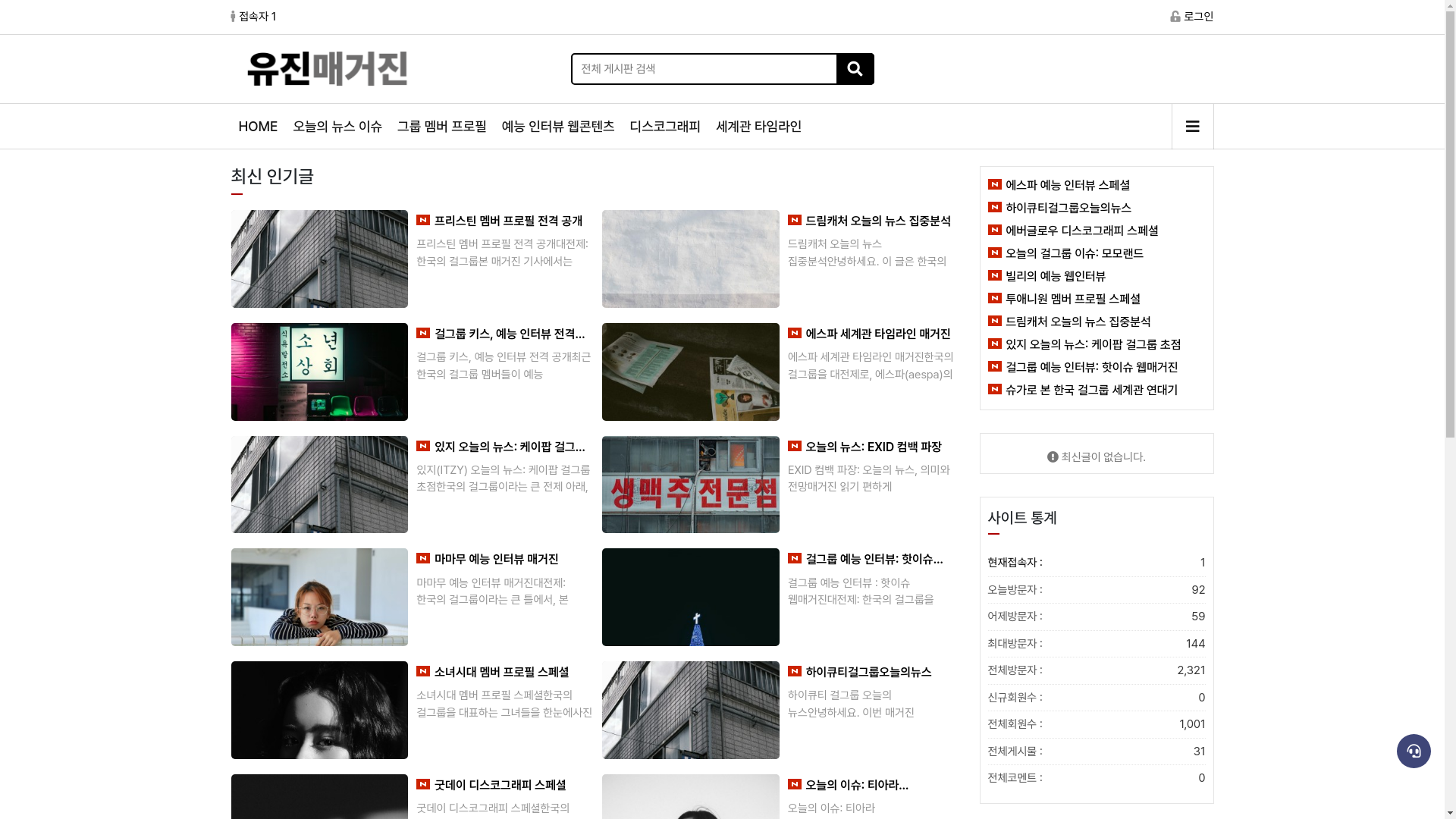The height and width of the screenshot is (819, 1456).
Task: Open sidebar link 있지 오늘의 뉴스: 케이팝 걸그룹 초점
Action: click(x=1093, y=344)
